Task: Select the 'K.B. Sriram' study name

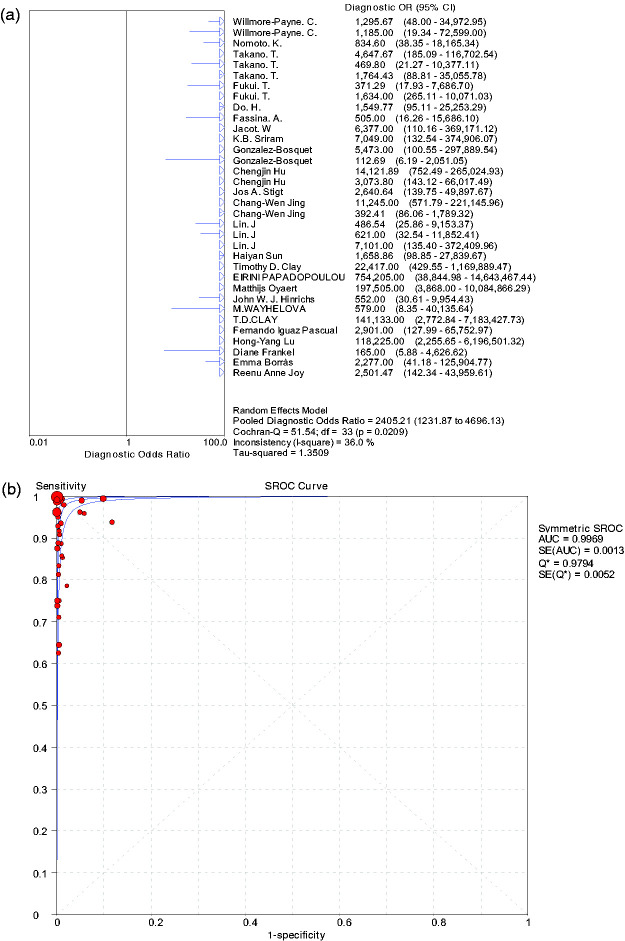Action: [x=258, y=139]
